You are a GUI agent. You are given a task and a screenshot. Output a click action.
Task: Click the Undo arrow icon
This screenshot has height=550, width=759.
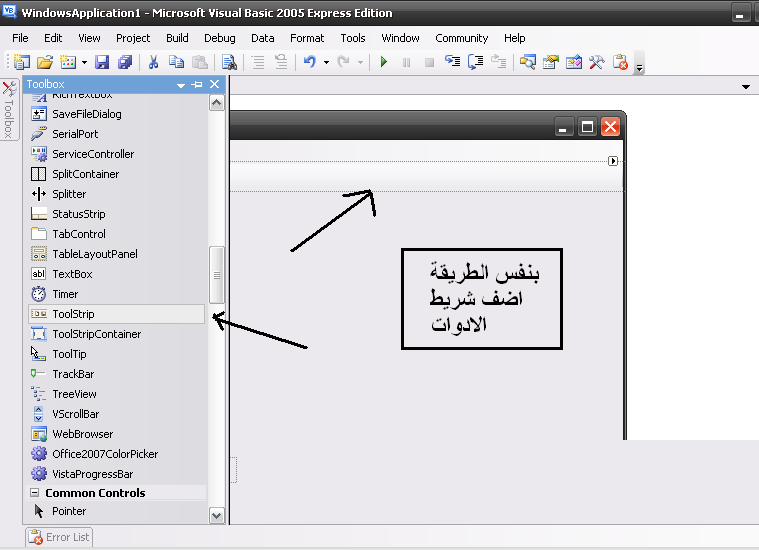(x=310, y=62)
